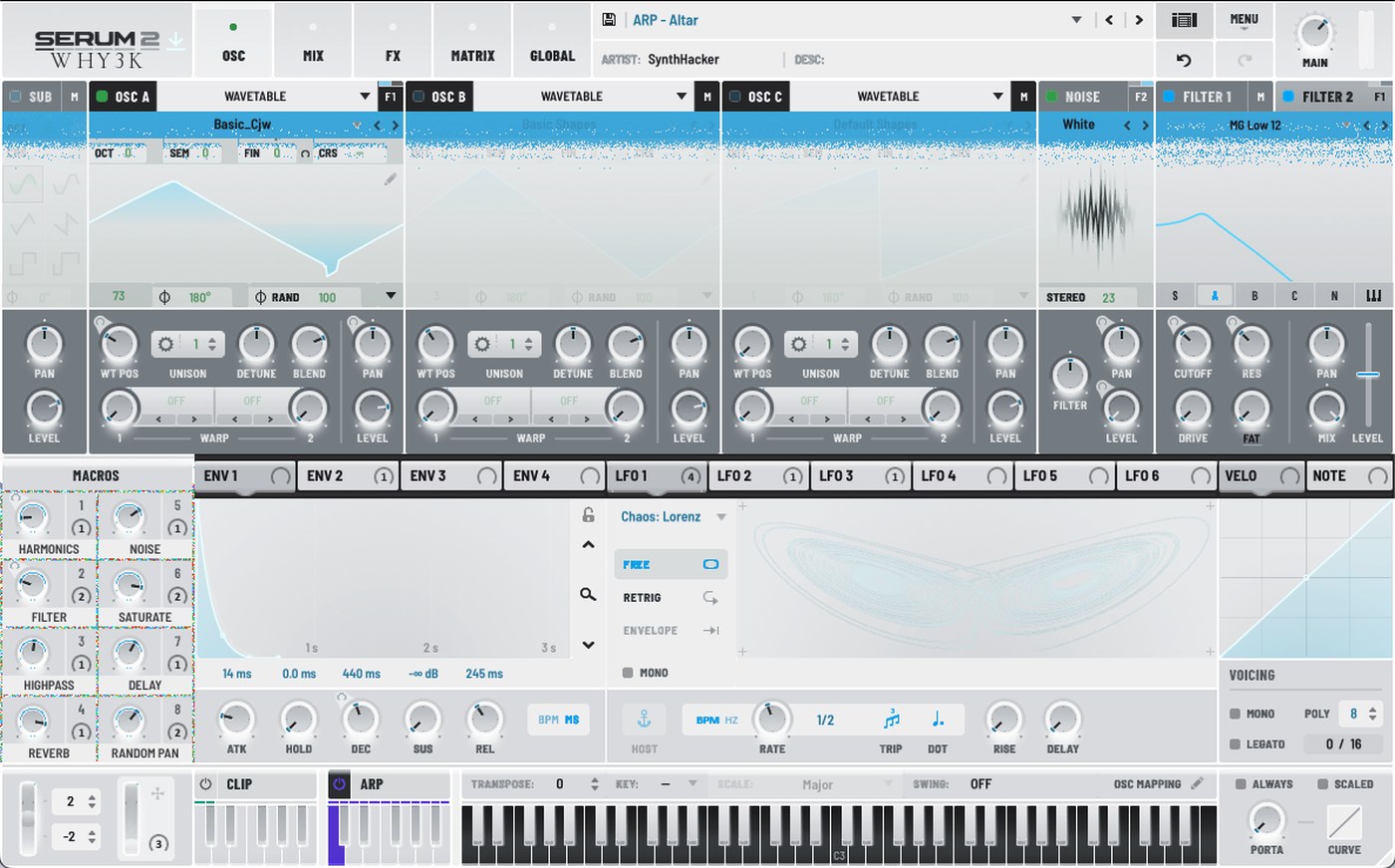Click the Serum 2 download arrow icon
This screenshot has height=868, width=1395.
[x=175, y=40]
